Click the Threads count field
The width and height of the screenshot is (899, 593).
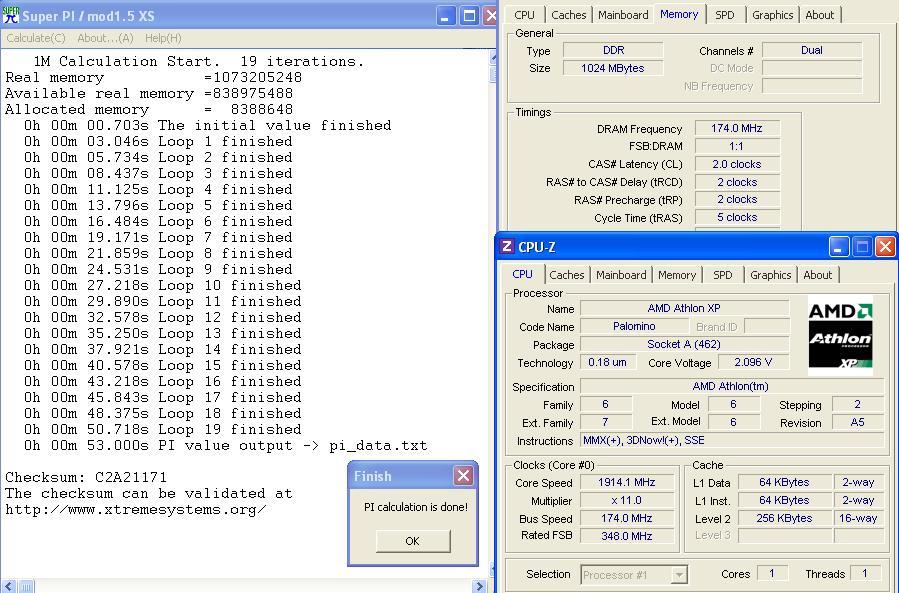[865, 573]
